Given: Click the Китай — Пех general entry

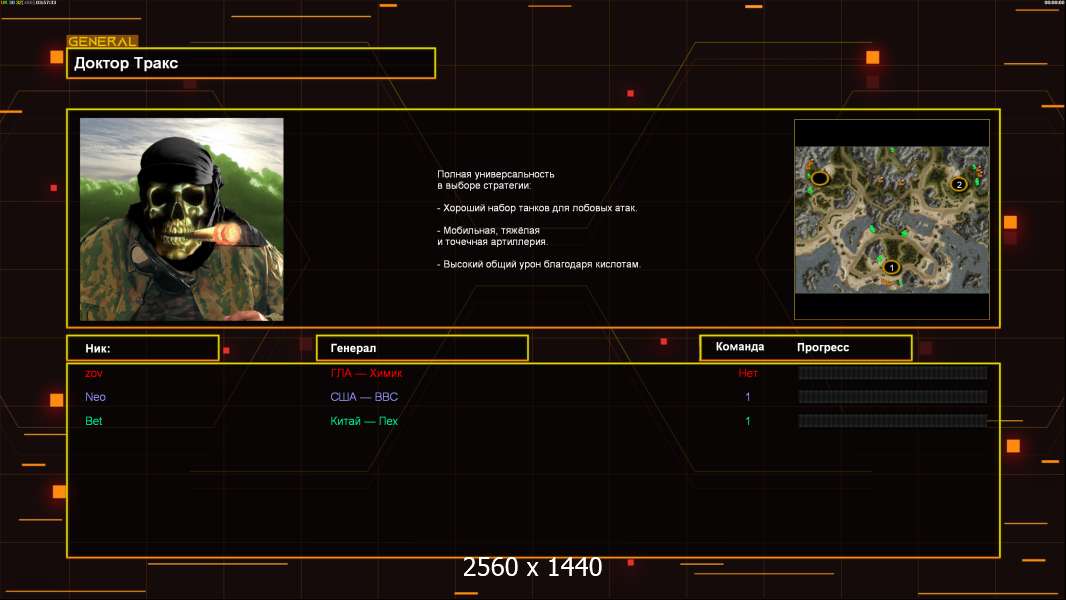Looking at the screenshot, I should pos(364,421).
